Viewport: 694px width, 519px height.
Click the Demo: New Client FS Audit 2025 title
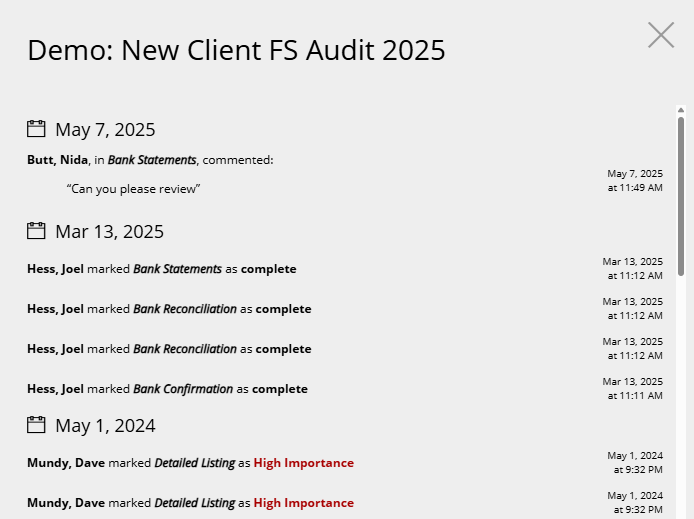click(x=236, y=50)
